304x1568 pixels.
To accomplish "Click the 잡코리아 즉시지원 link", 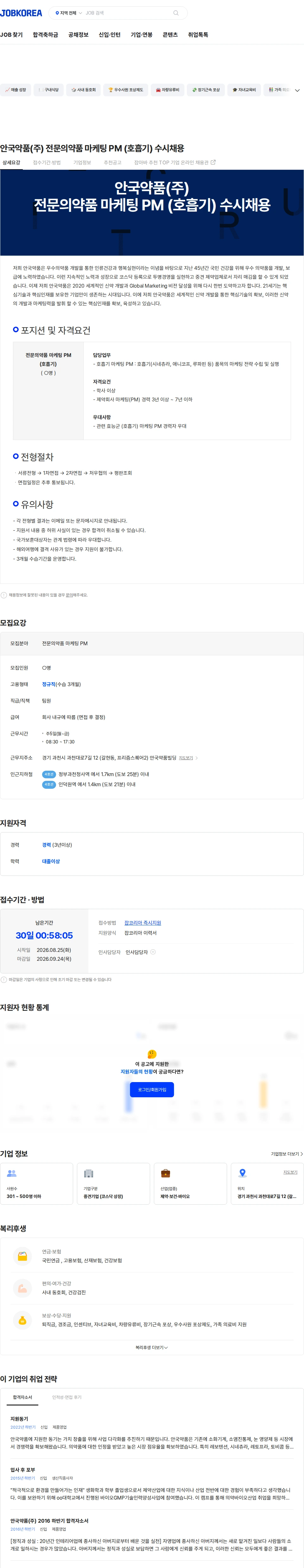I will (x=143, y=923).
